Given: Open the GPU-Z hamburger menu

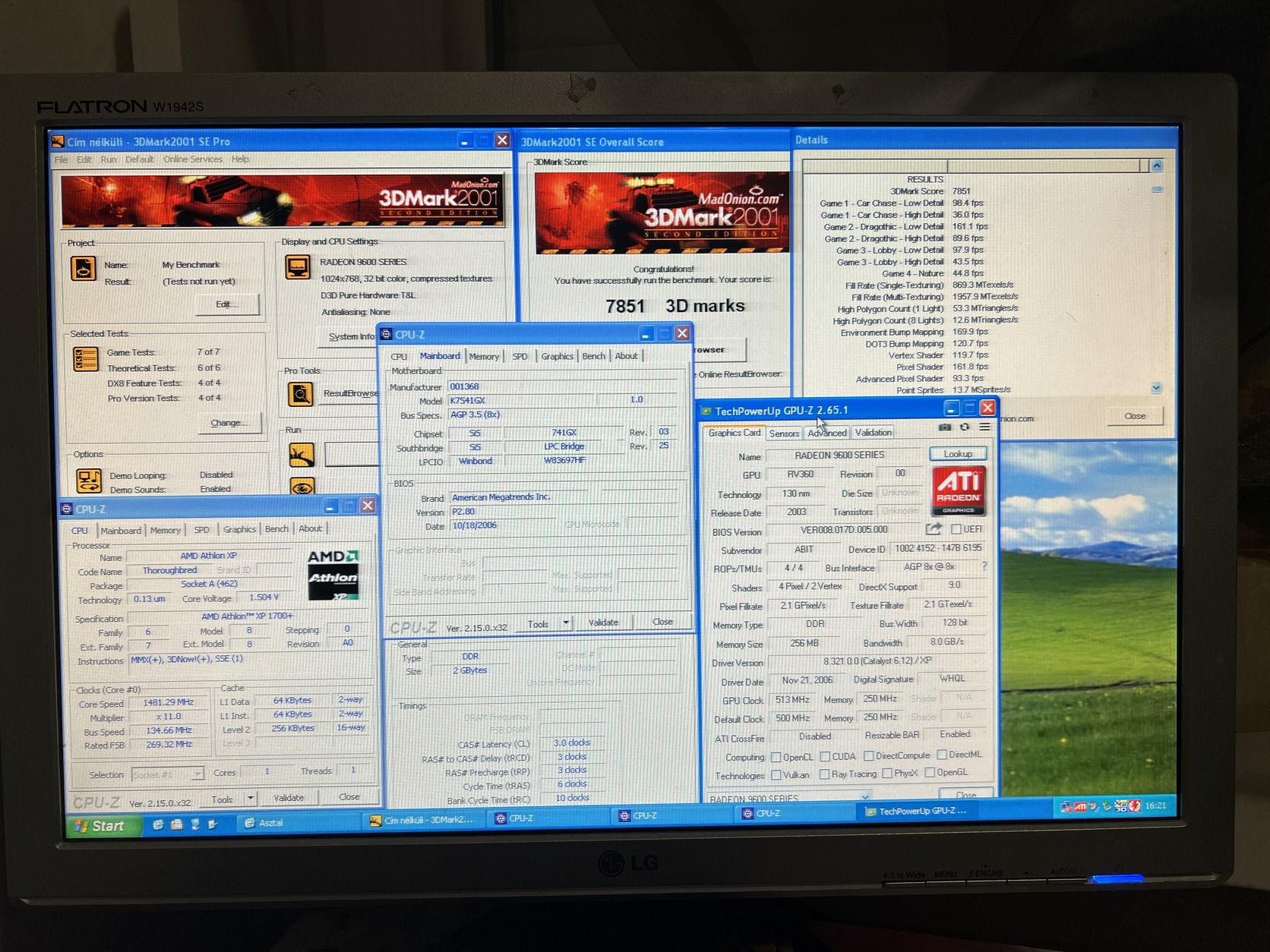Looking at the screenshot, I should [984, 427].
